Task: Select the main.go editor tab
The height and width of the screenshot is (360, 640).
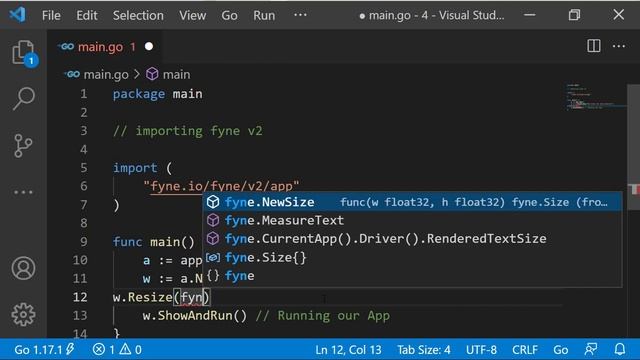Action: (x=105, y=47)
